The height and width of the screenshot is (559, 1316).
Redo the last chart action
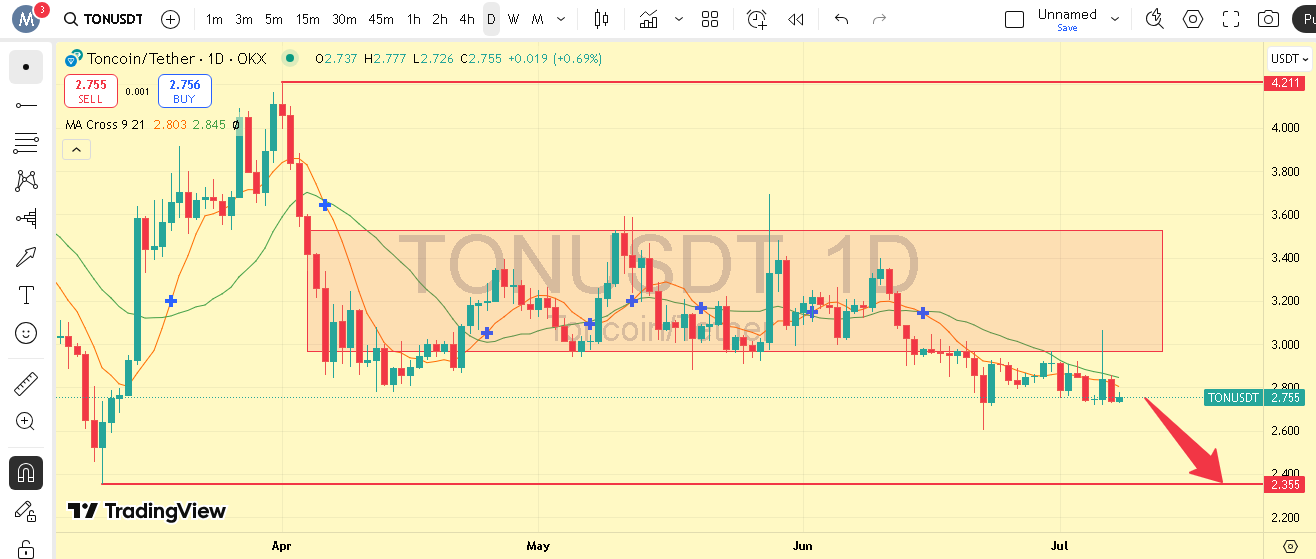click(x=879, y=19)
